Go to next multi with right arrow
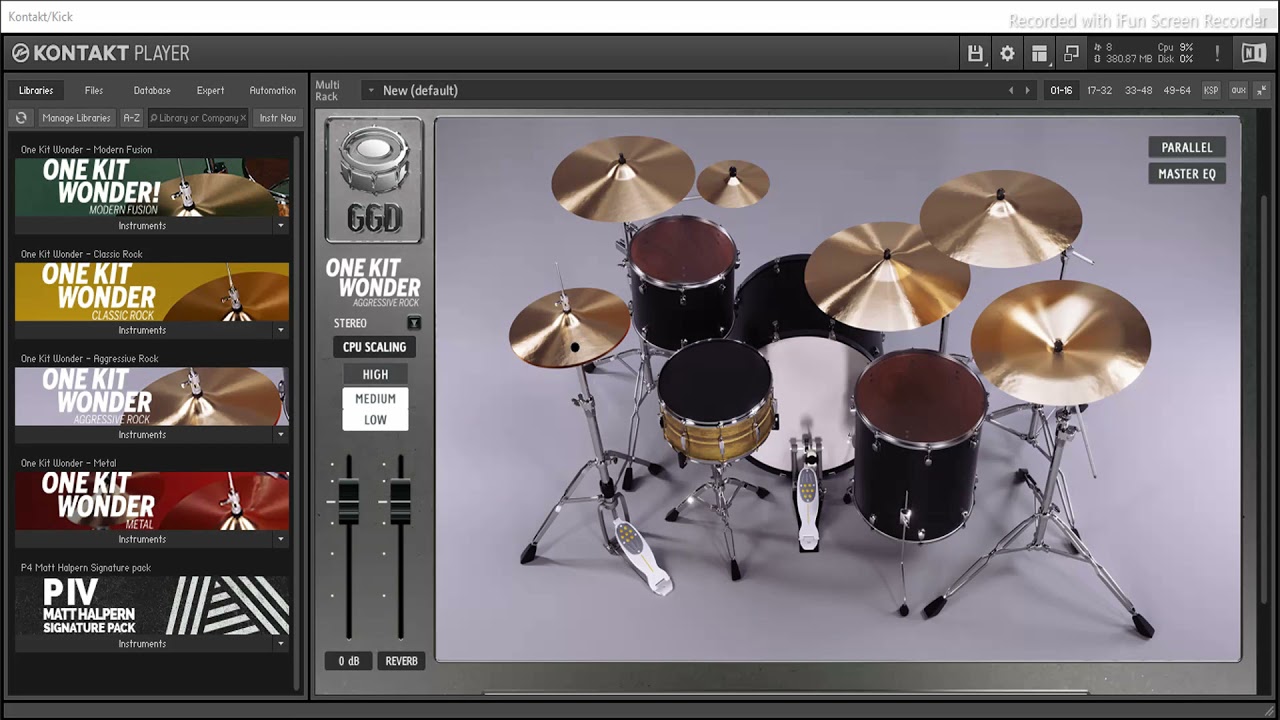Screen dimensions: 1280x720 coord(1027,90)
